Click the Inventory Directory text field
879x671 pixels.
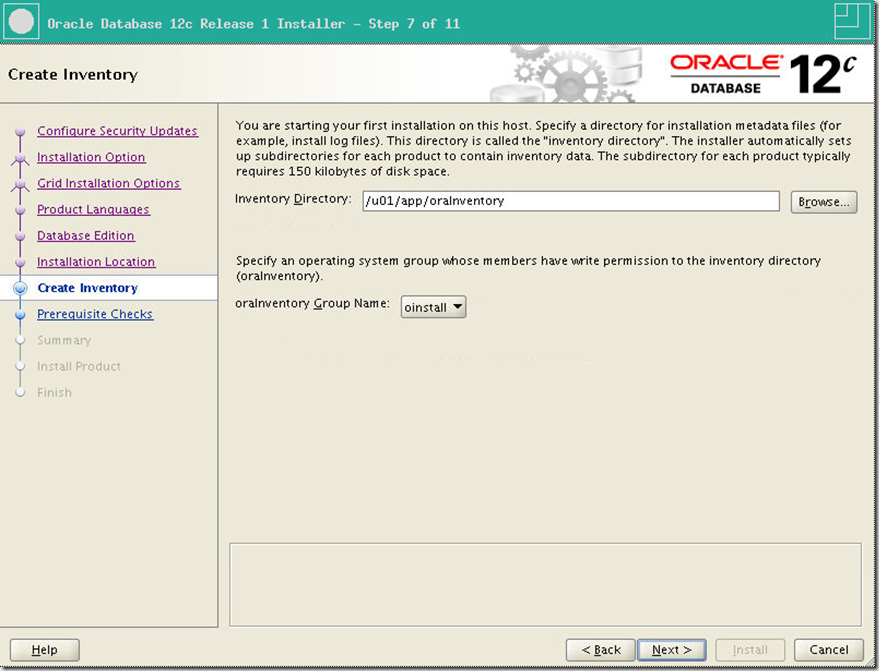[571, 201]
